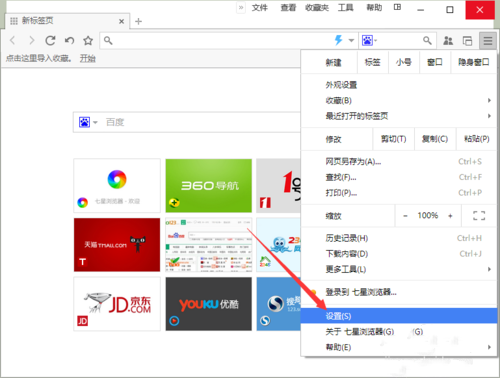
Task: Open the navigation site screenshot thumbnail
Action: point(209,245)
